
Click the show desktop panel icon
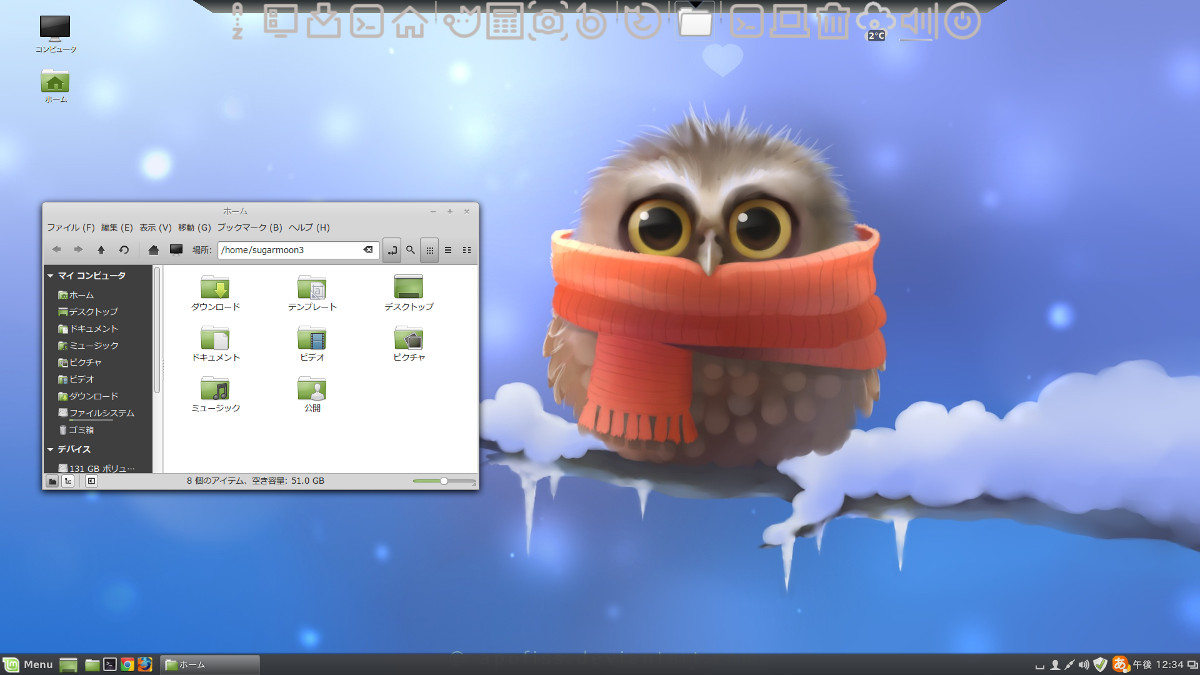point(68,665)
